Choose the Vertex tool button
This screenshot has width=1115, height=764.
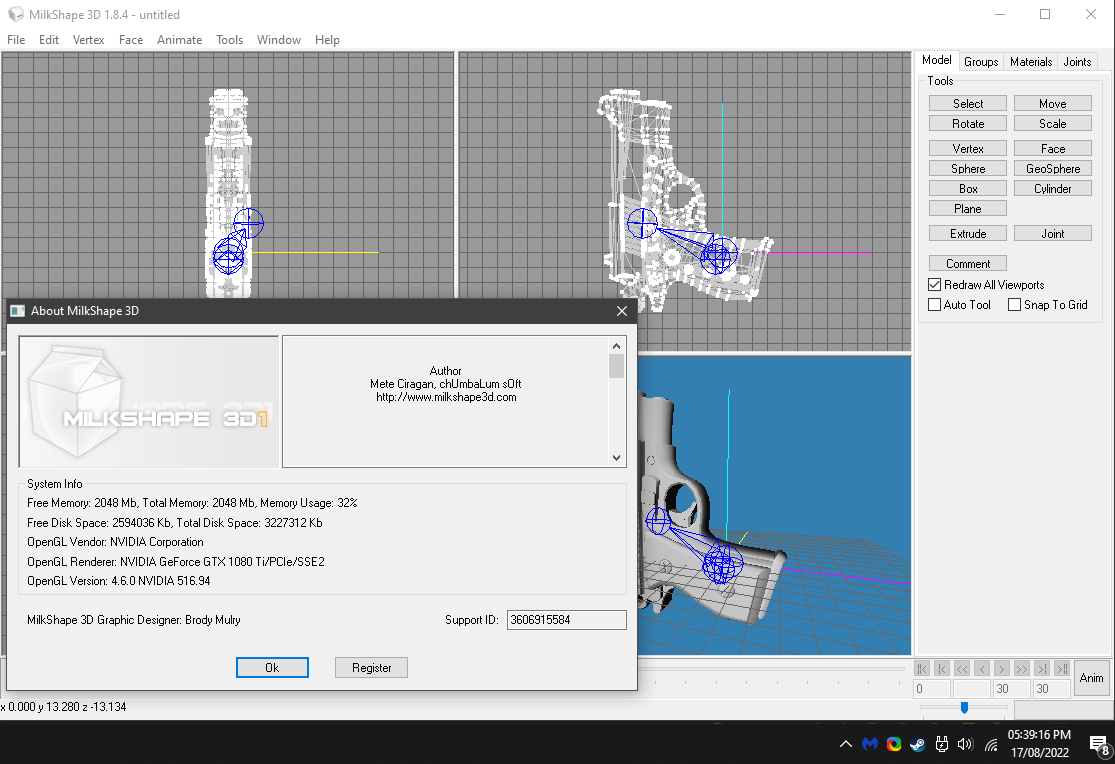click(x=968, y=148)
